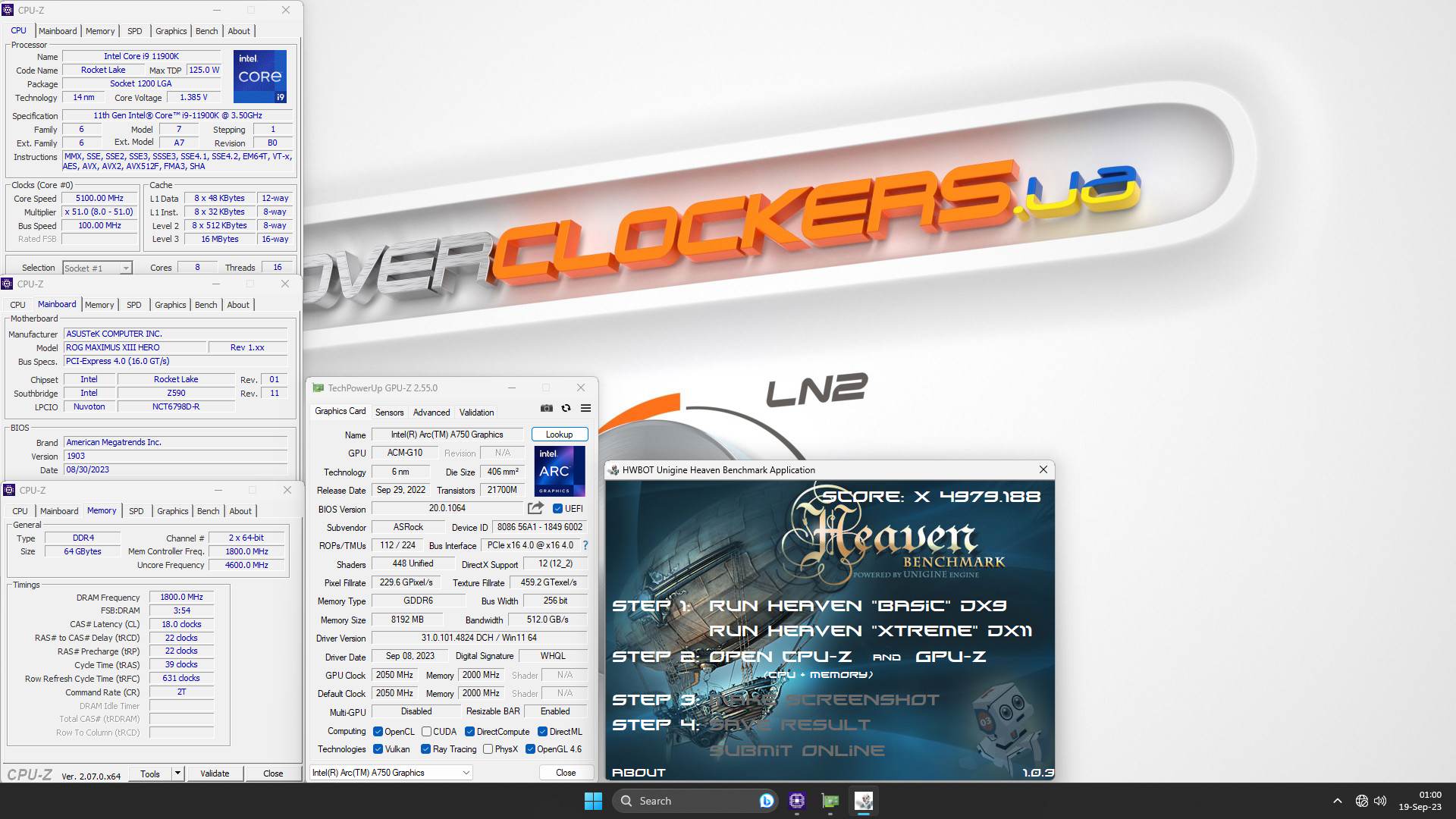1456x819 pixels.
Task: Switch to Advanced tab in GPU-Z
Action: click(x=431, y=412)
